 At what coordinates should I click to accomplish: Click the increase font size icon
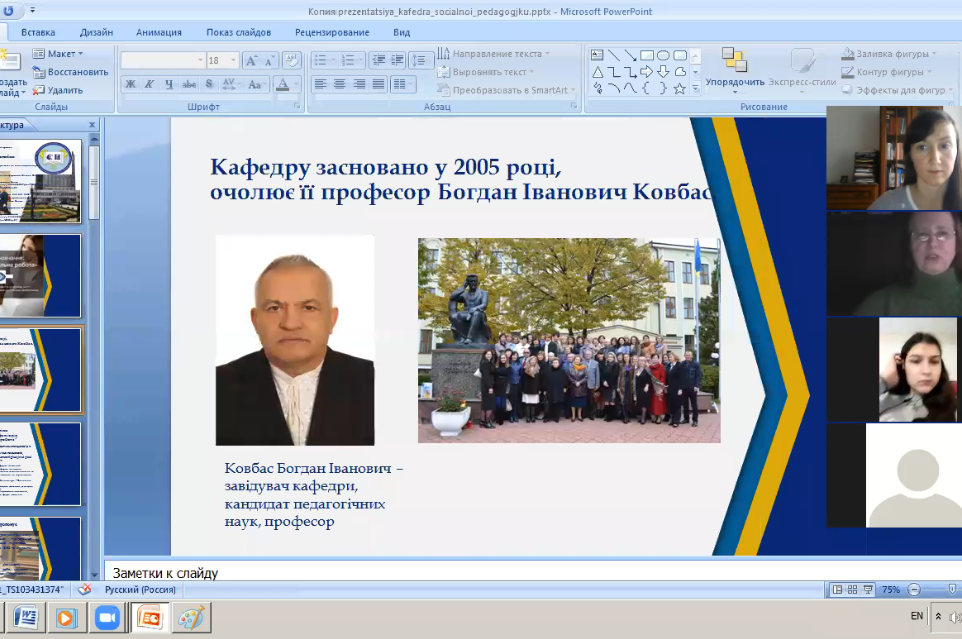point(251,60)
